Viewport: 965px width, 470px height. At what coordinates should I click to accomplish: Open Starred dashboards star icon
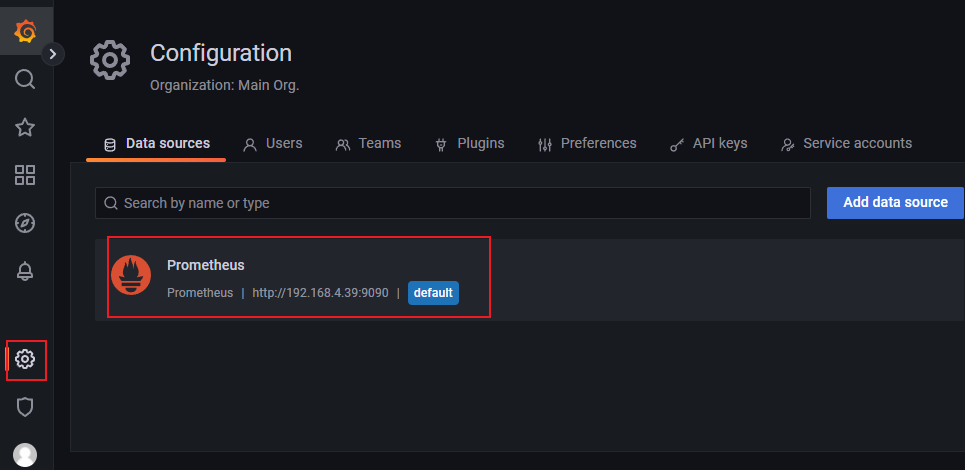(x=25, y=127)
